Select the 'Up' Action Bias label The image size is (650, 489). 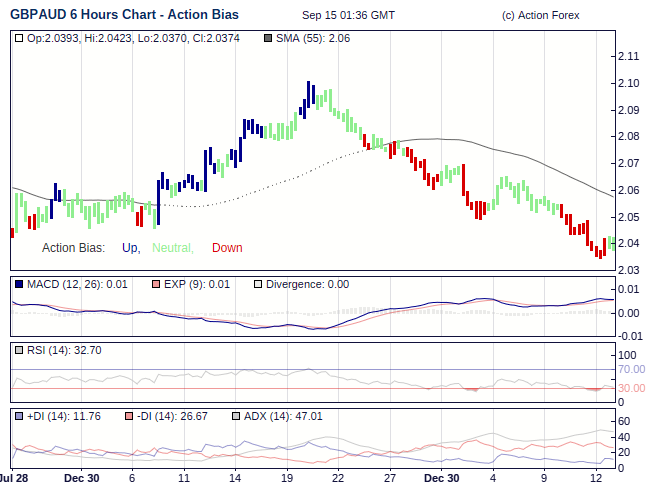point(130,248)
